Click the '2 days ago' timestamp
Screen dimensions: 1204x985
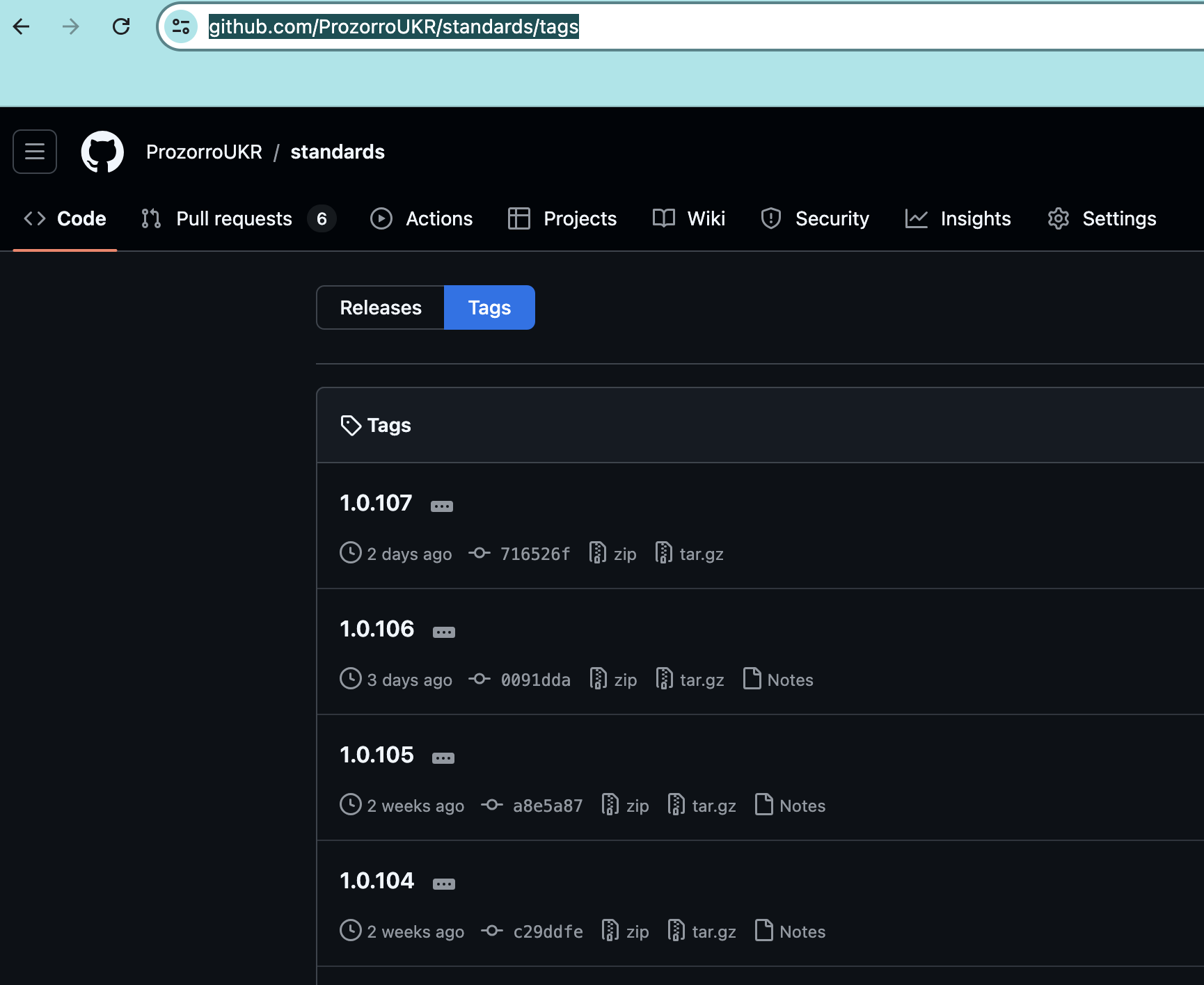[409, 554]
